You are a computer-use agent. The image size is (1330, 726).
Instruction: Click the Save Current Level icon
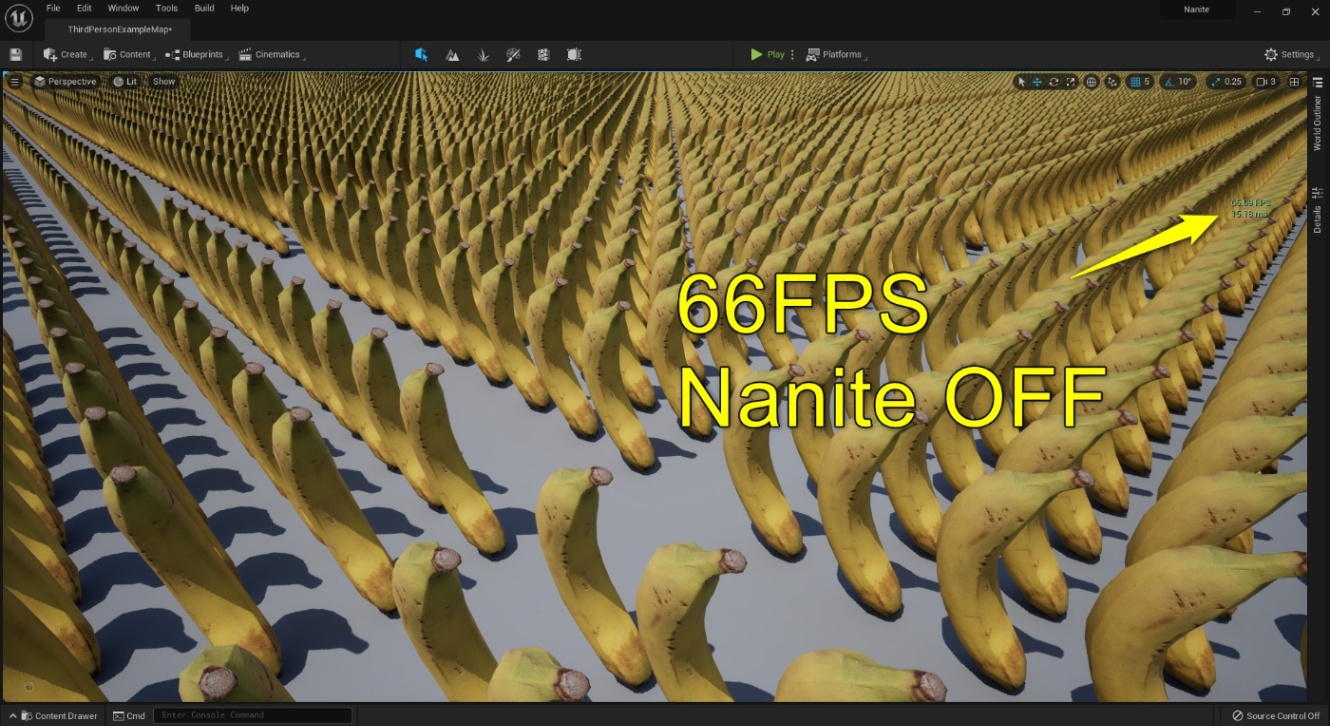(x=15, y=54)
